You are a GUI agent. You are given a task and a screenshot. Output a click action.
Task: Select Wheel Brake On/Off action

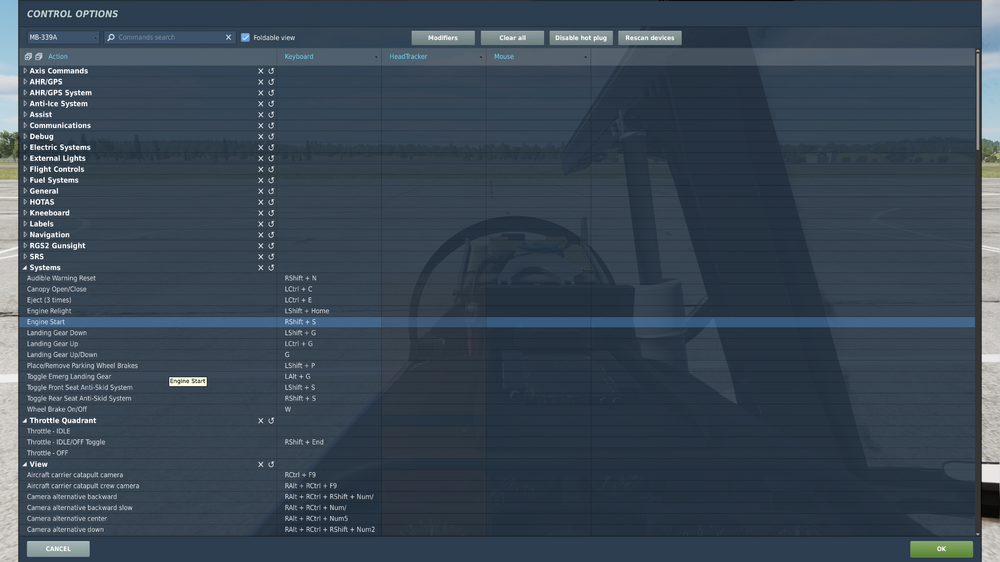click(x=57, y=410)
